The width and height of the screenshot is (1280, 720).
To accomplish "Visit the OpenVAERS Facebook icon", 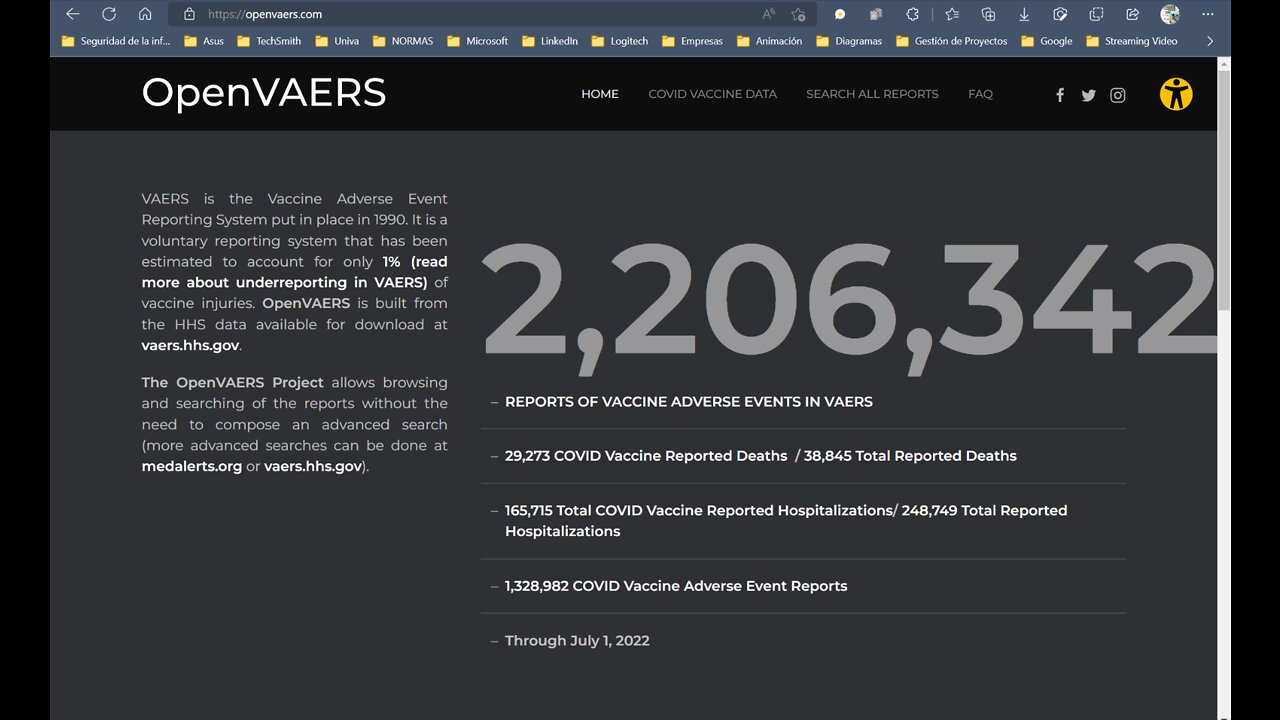I will (1060, 95).
